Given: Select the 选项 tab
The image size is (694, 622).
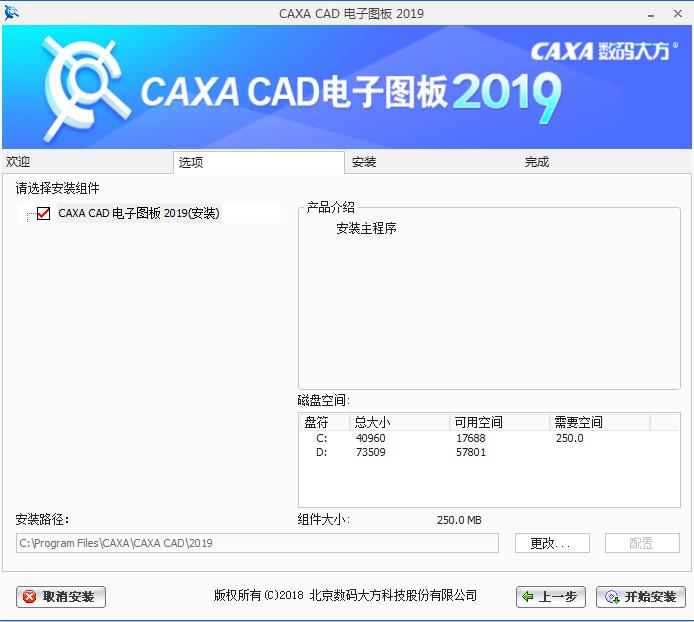Looking at the screenshot, I should point(259,162).
